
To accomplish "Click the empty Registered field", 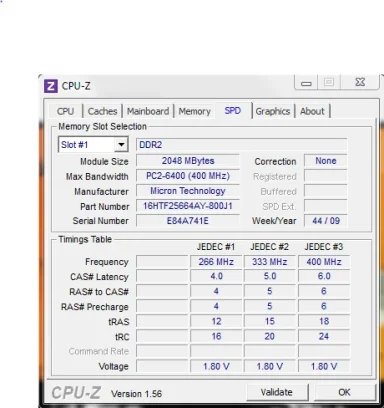I will 326,176.
